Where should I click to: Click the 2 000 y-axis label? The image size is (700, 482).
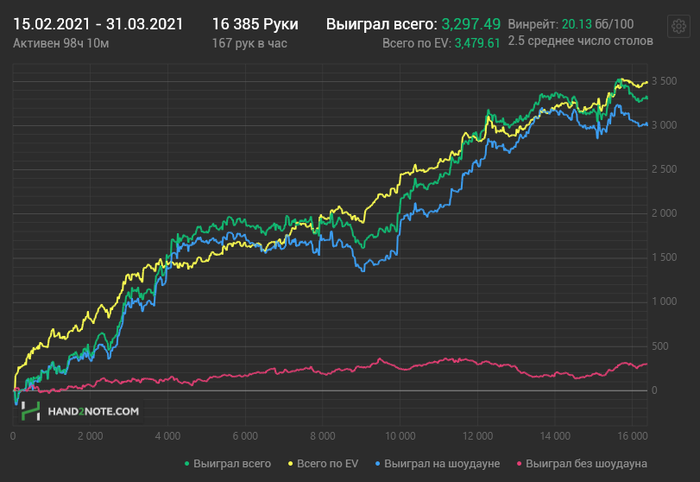664,213
